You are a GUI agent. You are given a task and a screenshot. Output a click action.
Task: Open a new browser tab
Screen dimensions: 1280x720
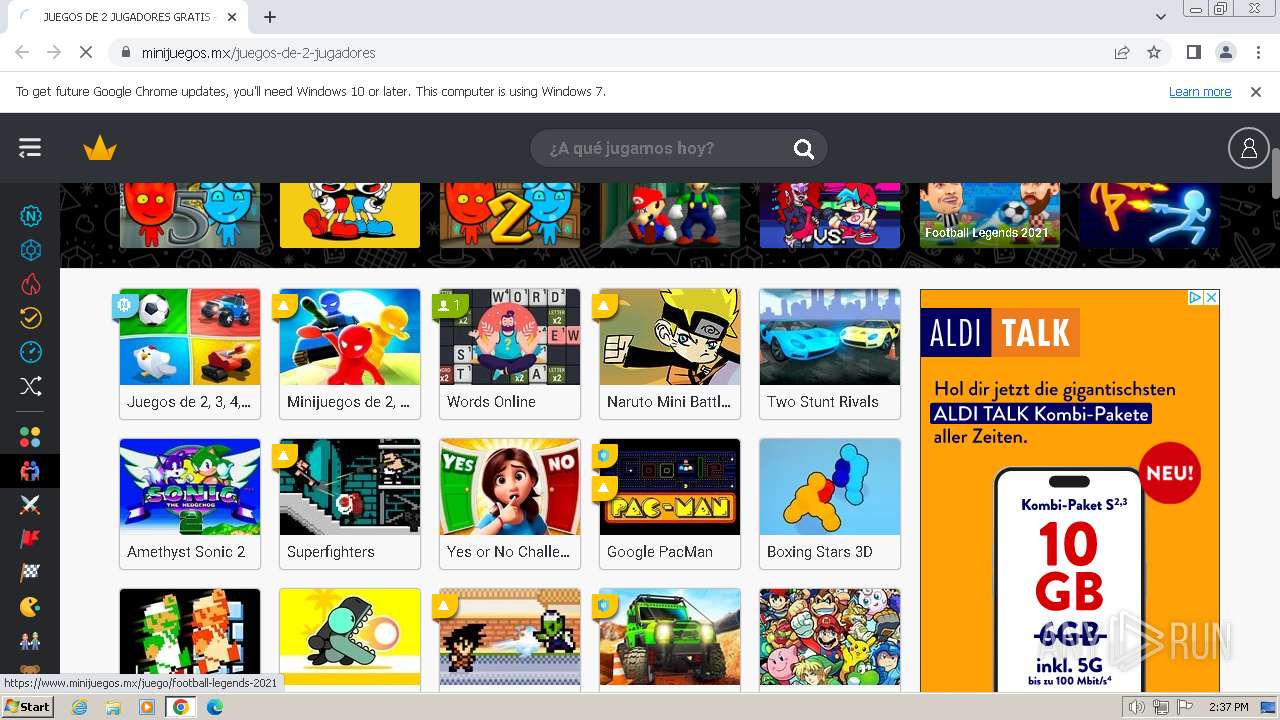(x=270, y=17)
